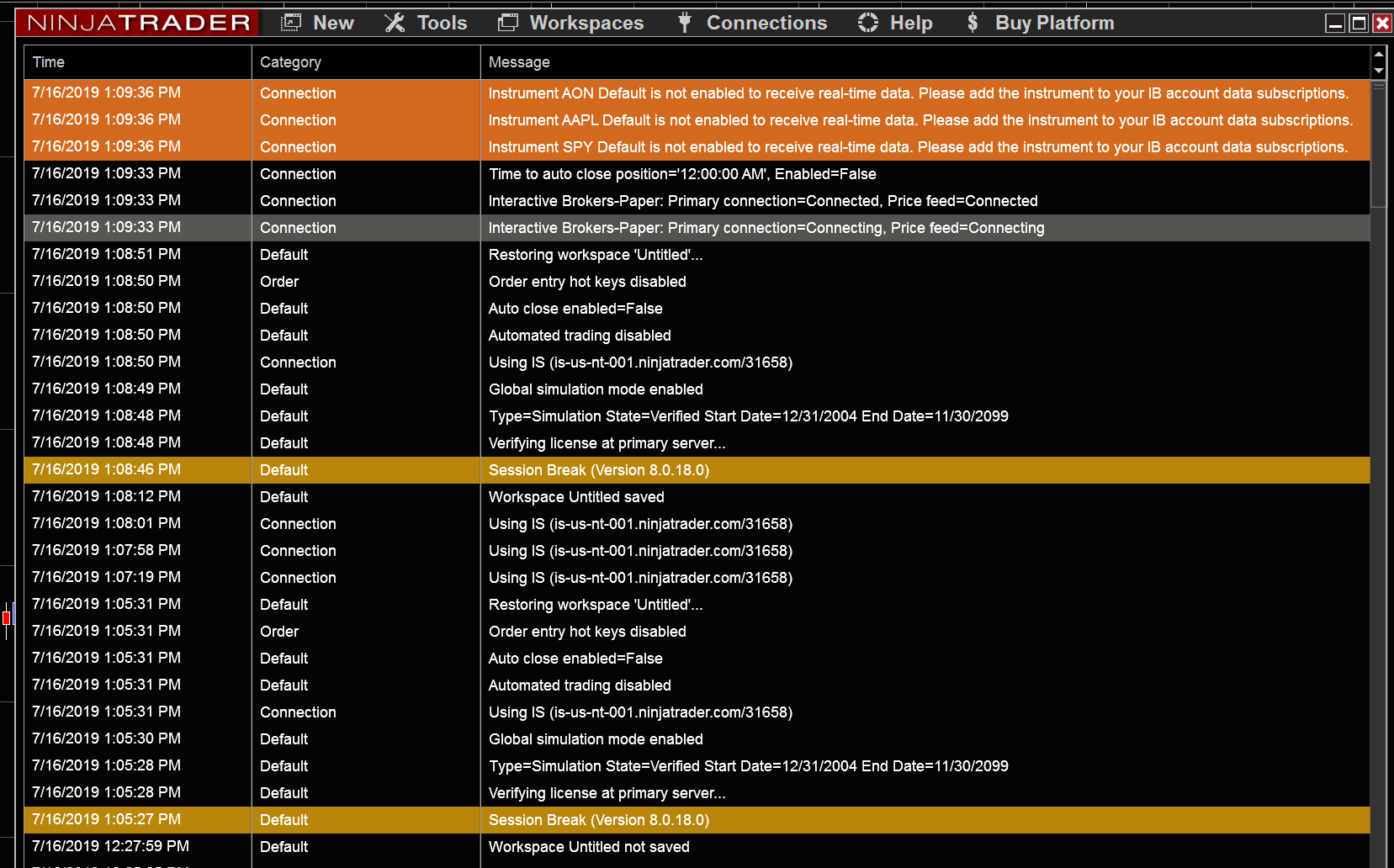Select the 'Primary connection=Connected' message
This screenshot has height=868, width=1394.
coord(763,201)
